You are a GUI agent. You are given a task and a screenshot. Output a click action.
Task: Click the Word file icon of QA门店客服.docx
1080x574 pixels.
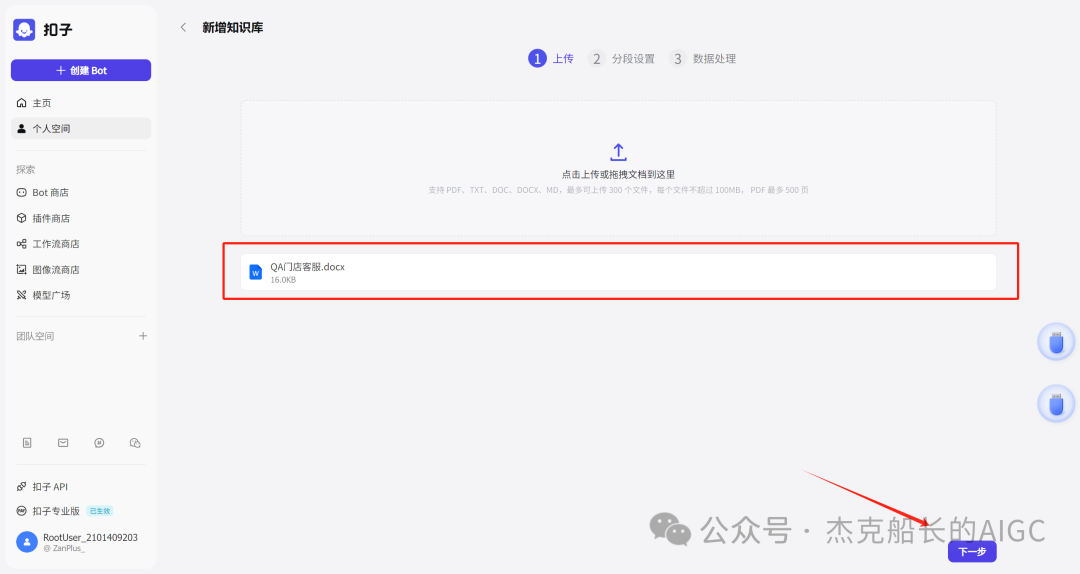click(x=256, y=272)
